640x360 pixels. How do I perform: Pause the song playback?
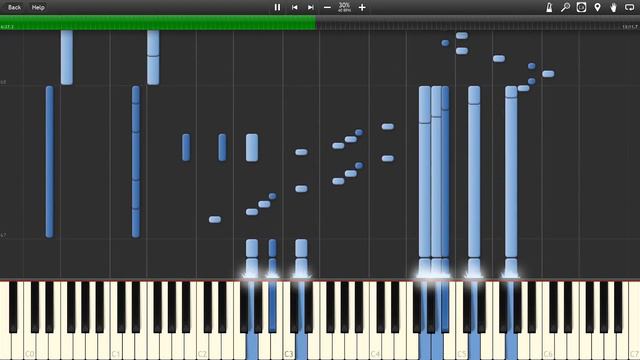pyautogui.click(x=278, y=7)
